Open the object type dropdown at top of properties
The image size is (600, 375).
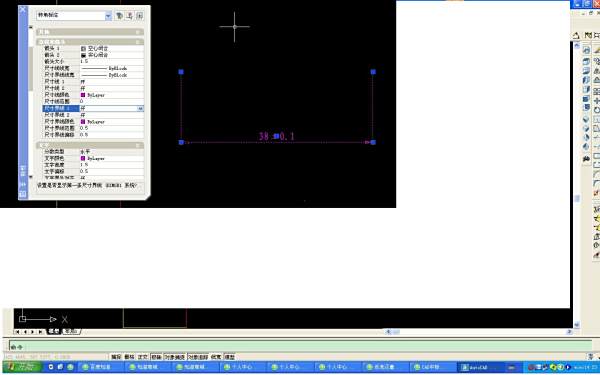[x=74, y=16]
